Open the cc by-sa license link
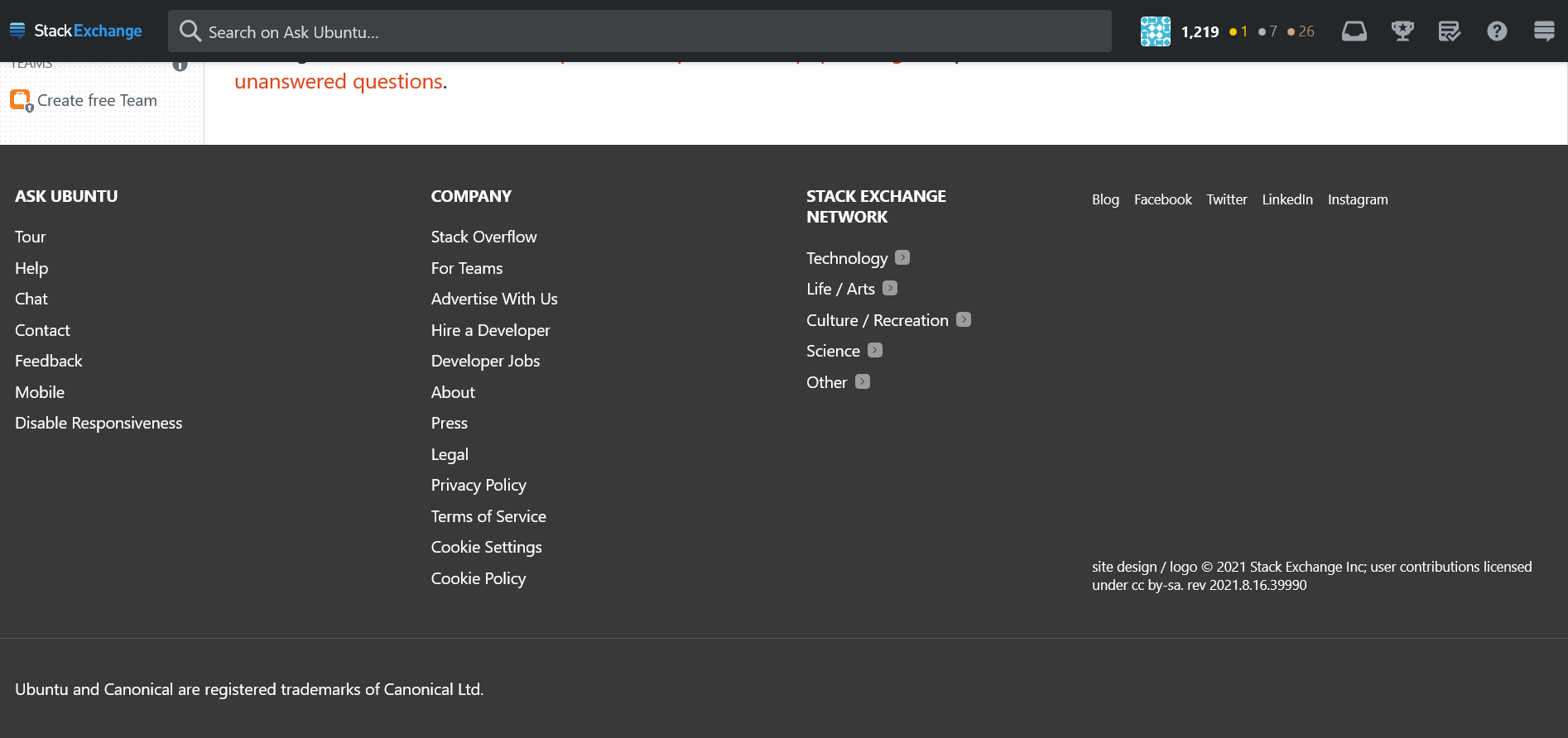Image resolution: width=1568 pixels, height=738 pixels. point(1157,585)
